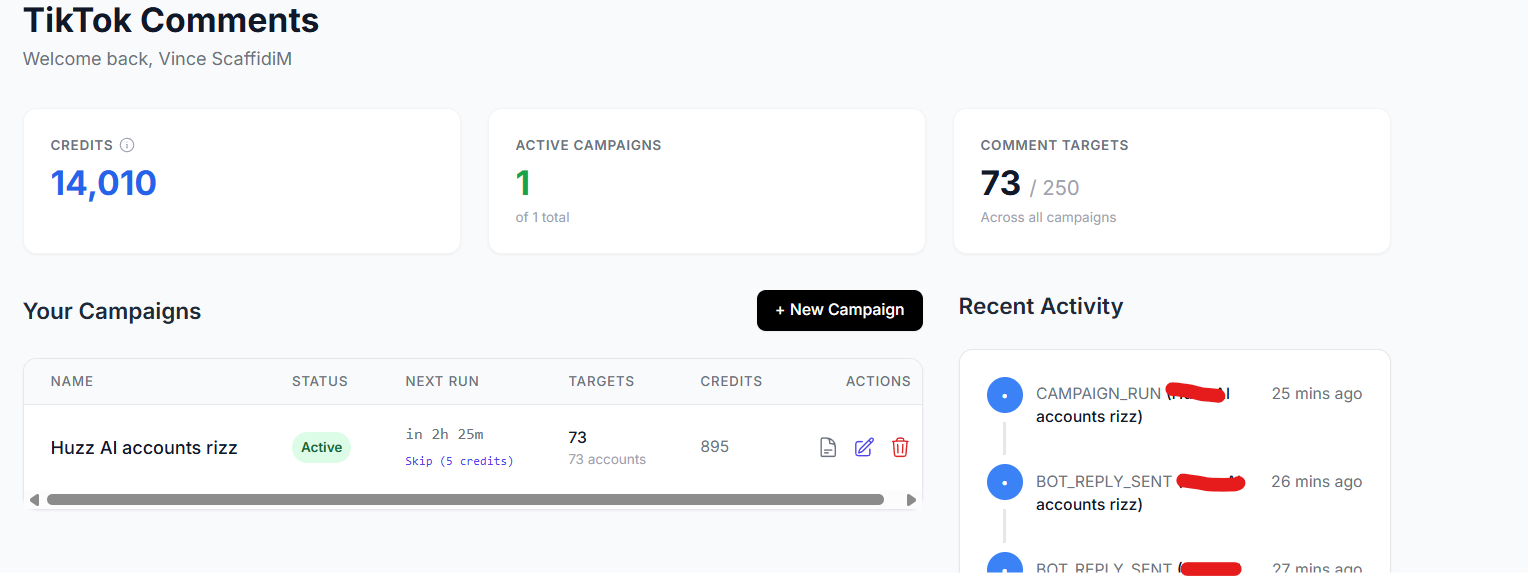Screen dimensions: 1528x576
Task: Click the edit pencil icon for Huzz AI
Action: tap(864, 447)
